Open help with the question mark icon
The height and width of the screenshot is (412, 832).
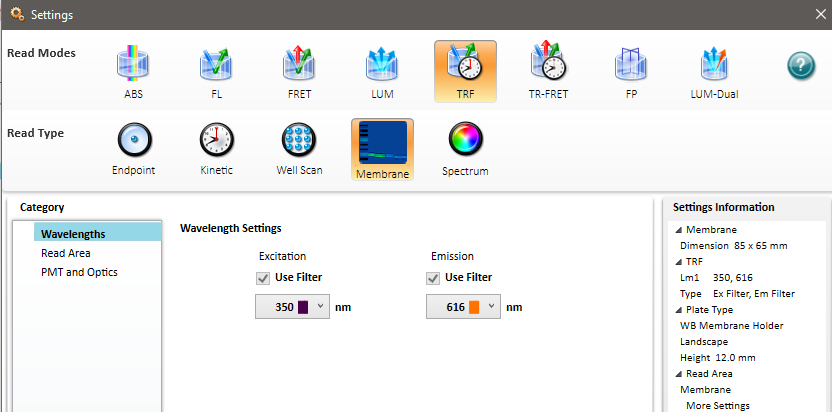pyautogui.click(x=801, y=66)
